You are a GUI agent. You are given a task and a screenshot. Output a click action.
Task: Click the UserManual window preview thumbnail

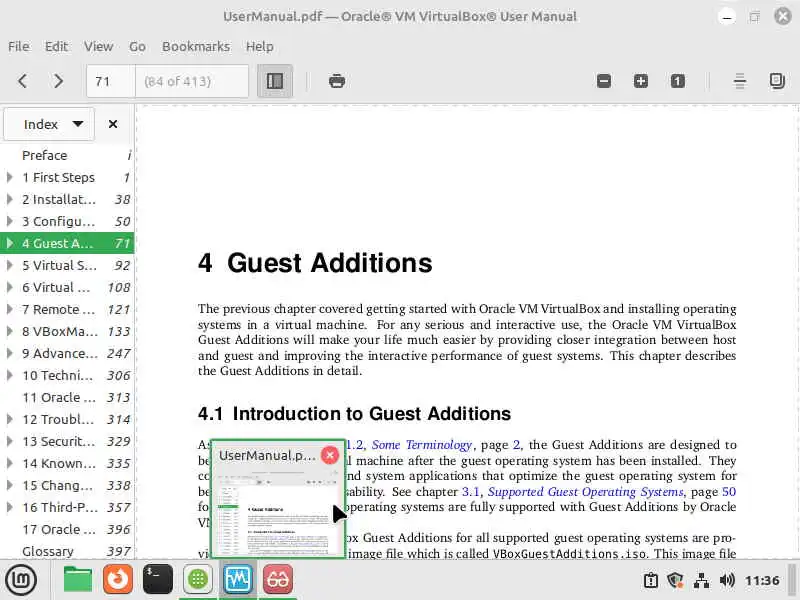pos(278,513)
